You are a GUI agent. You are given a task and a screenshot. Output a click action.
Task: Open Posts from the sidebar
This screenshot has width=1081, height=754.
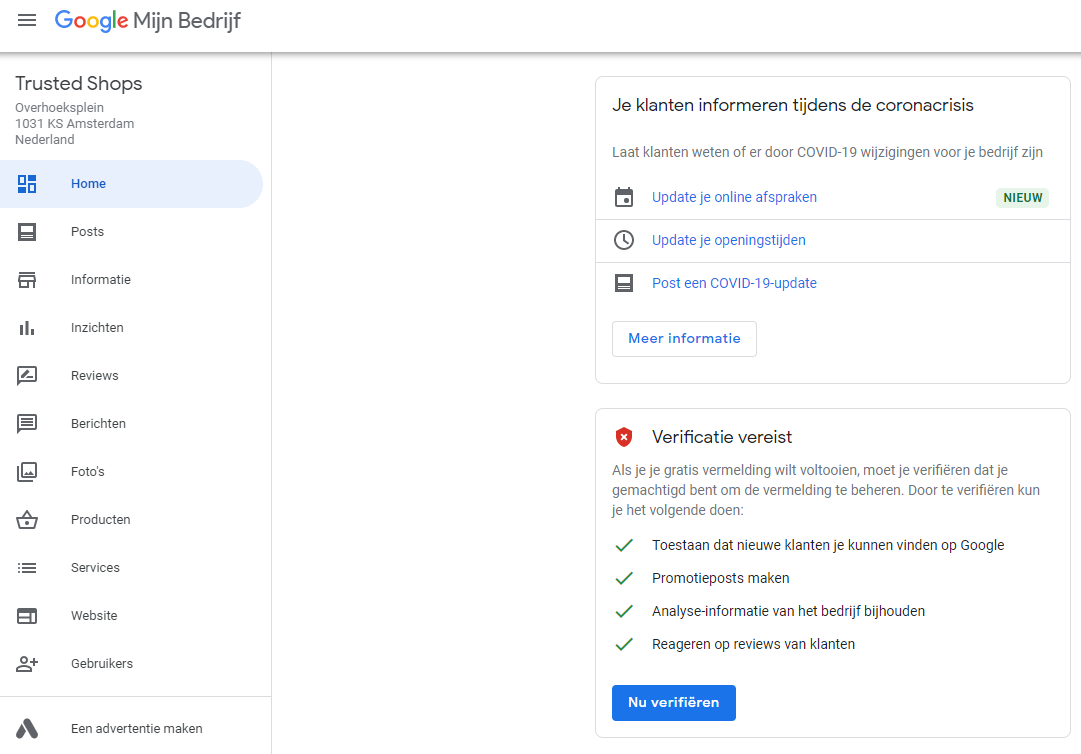(131, 232)
